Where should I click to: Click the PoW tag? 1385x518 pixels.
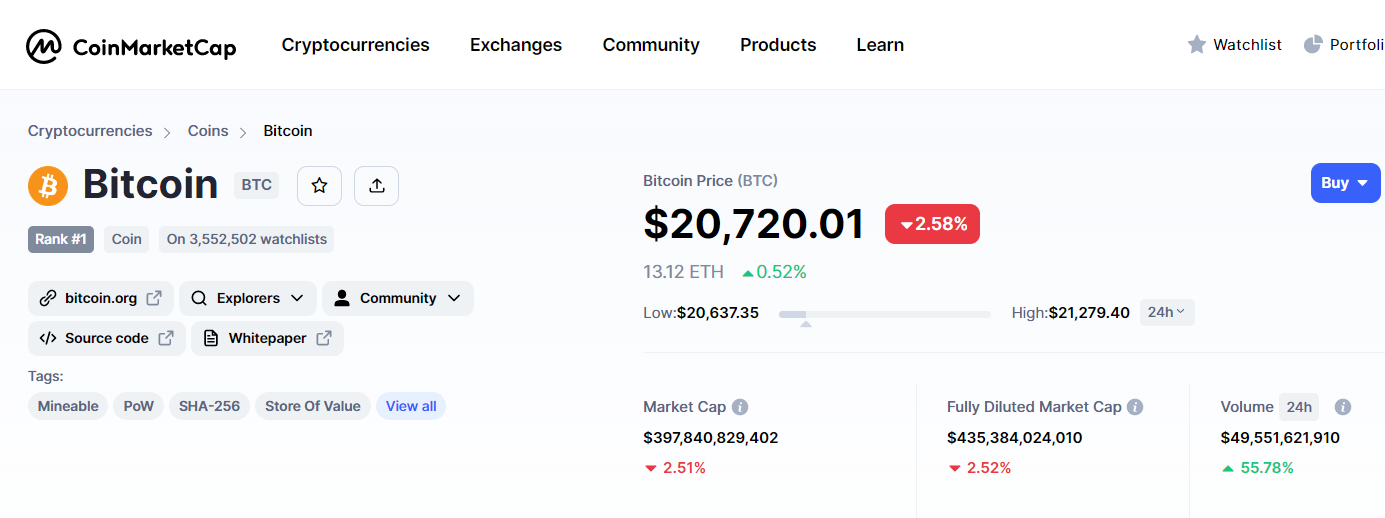point(139,406)
